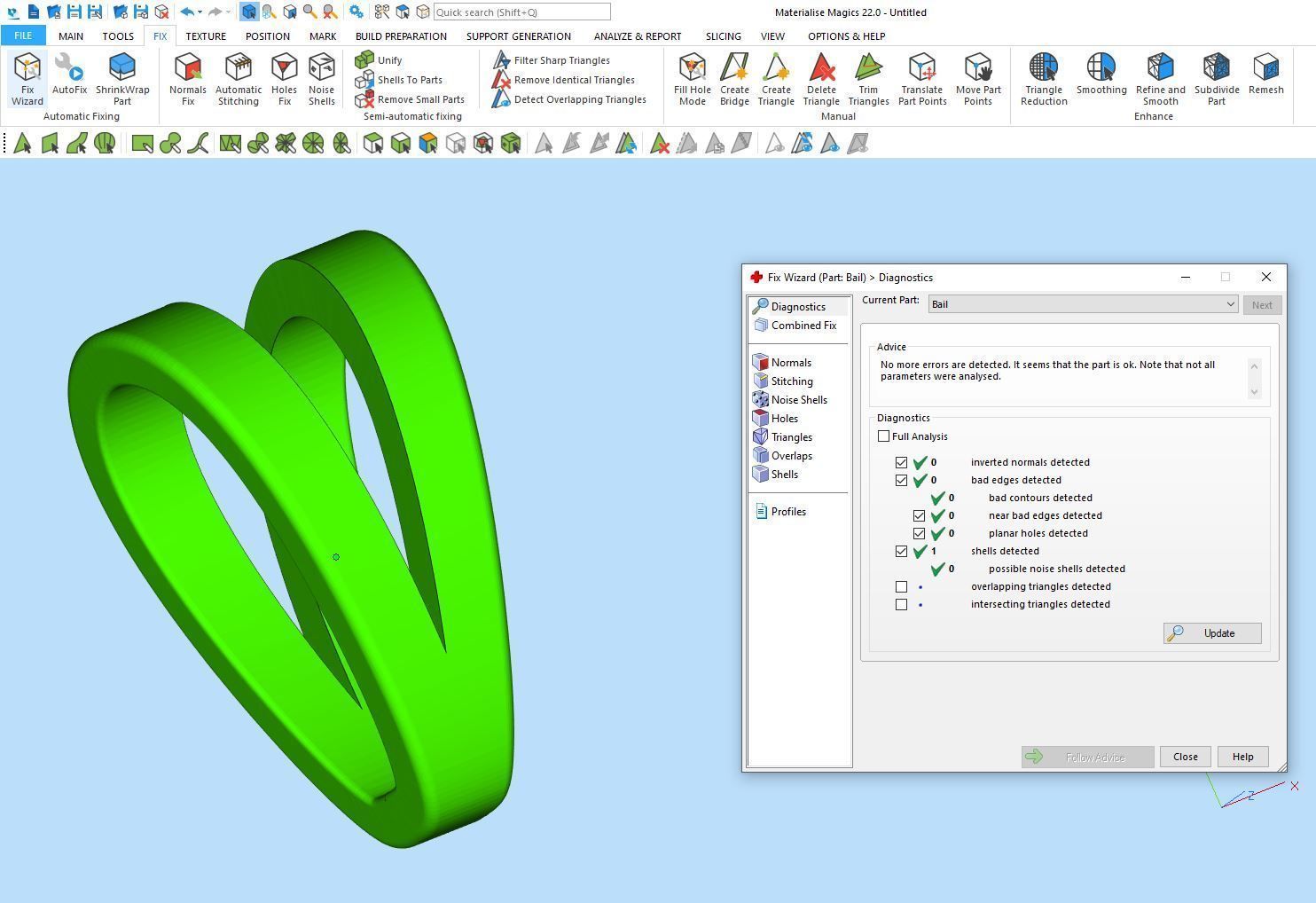Enable intersecting triangles detected checkbox
Screen dimensions: 1316x903
pyautogui.click(x=901, y=604)
